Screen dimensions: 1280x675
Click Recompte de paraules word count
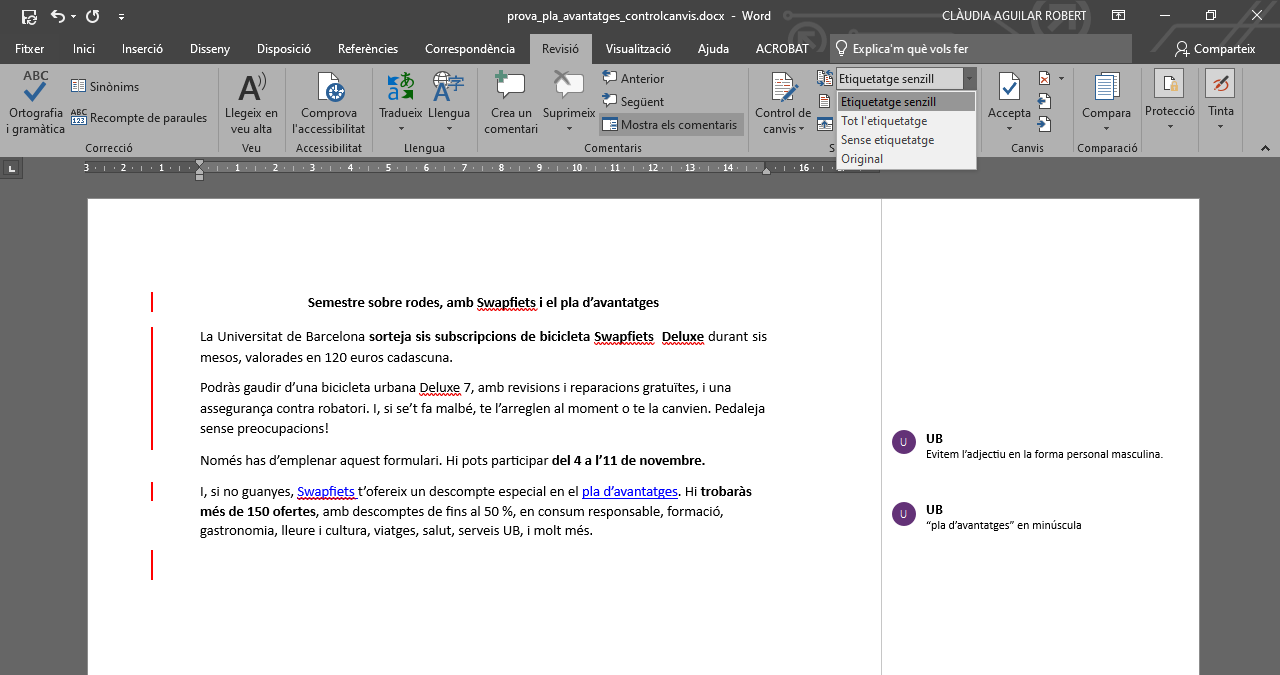click(139, 118)
